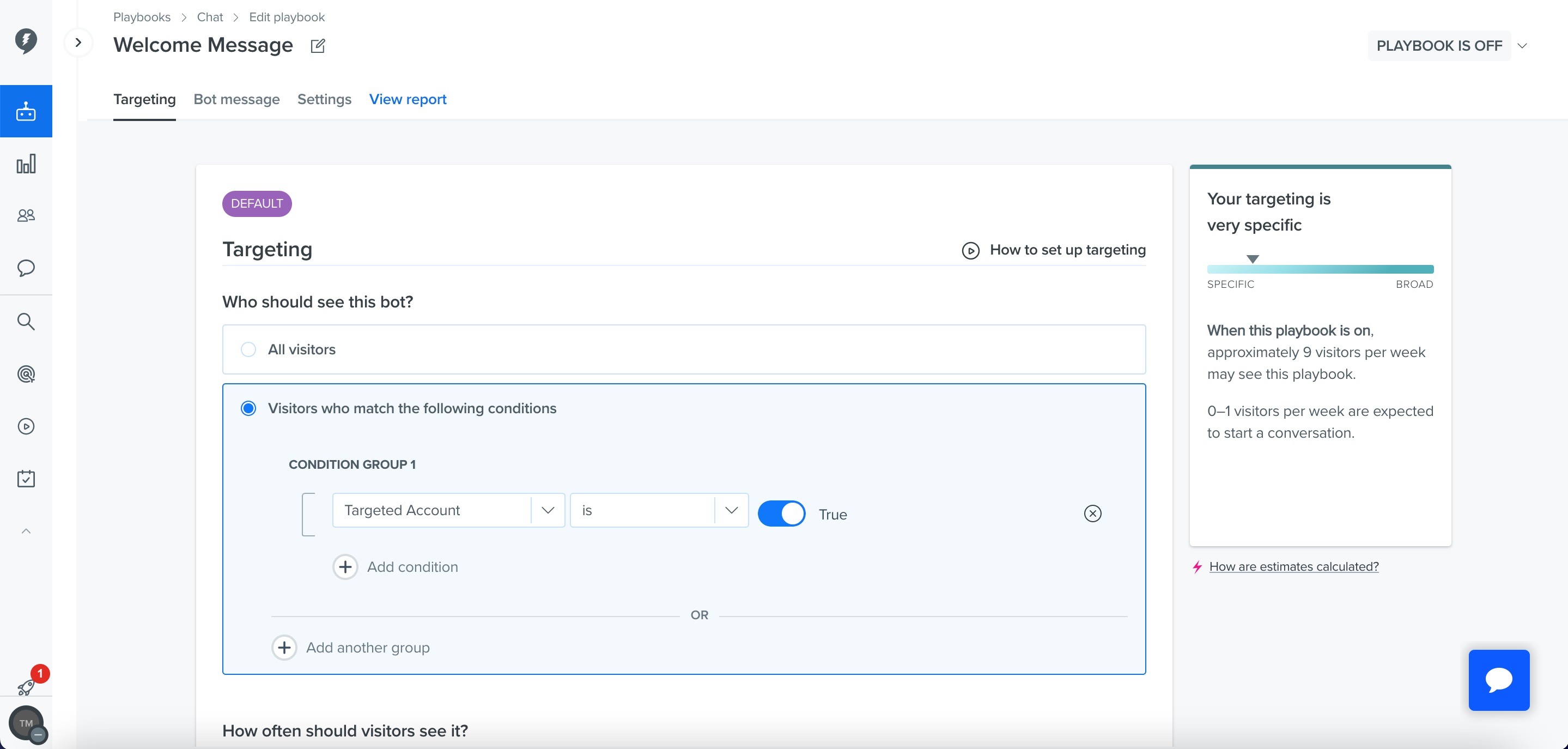Open the Contacts people icon
The width and height of the screenshot is (1568, 749).
(x=26, y=215)
